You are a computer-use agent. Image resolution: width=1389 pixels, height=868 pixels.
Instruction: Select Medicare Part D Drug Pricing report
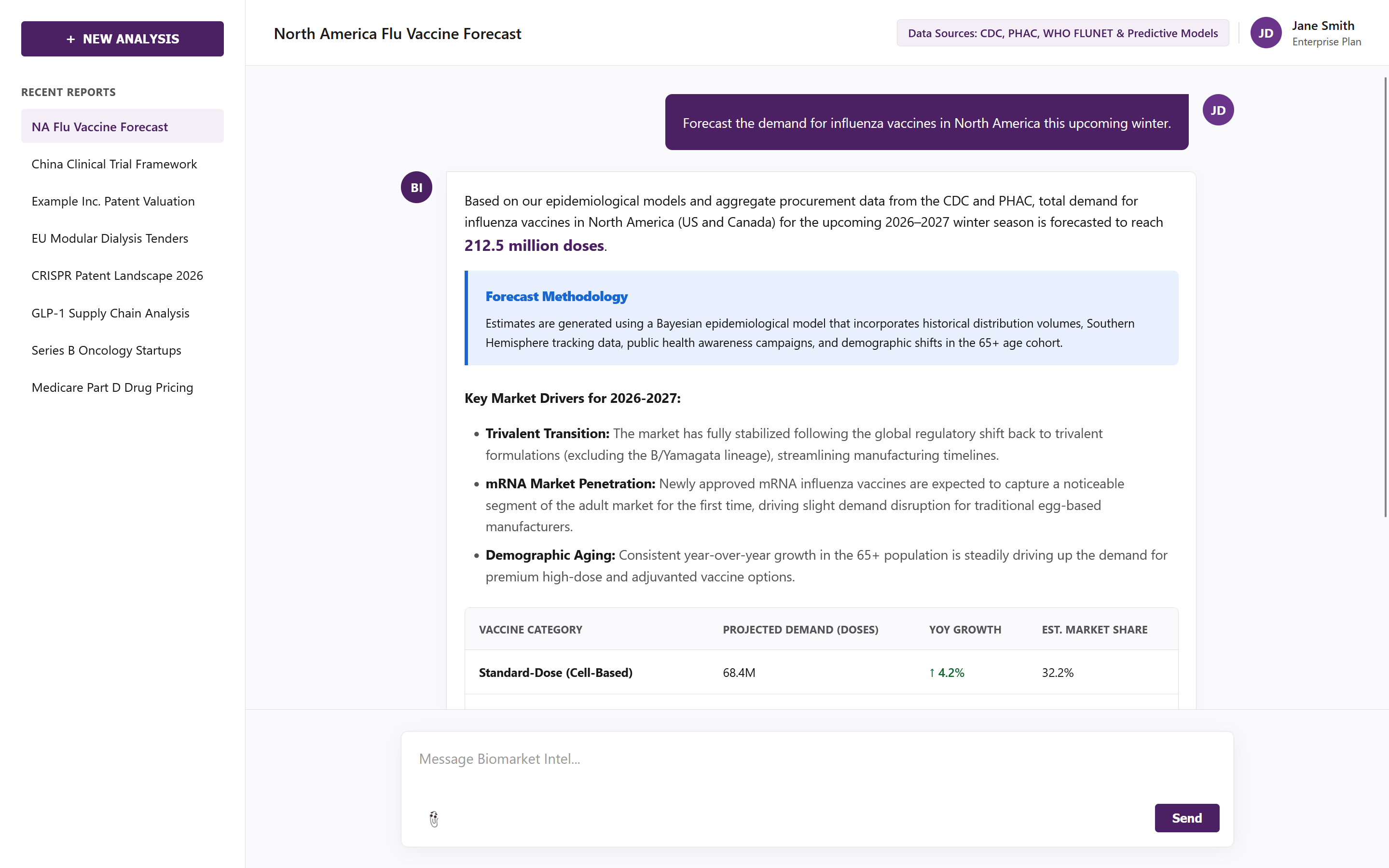coord(112,387)
